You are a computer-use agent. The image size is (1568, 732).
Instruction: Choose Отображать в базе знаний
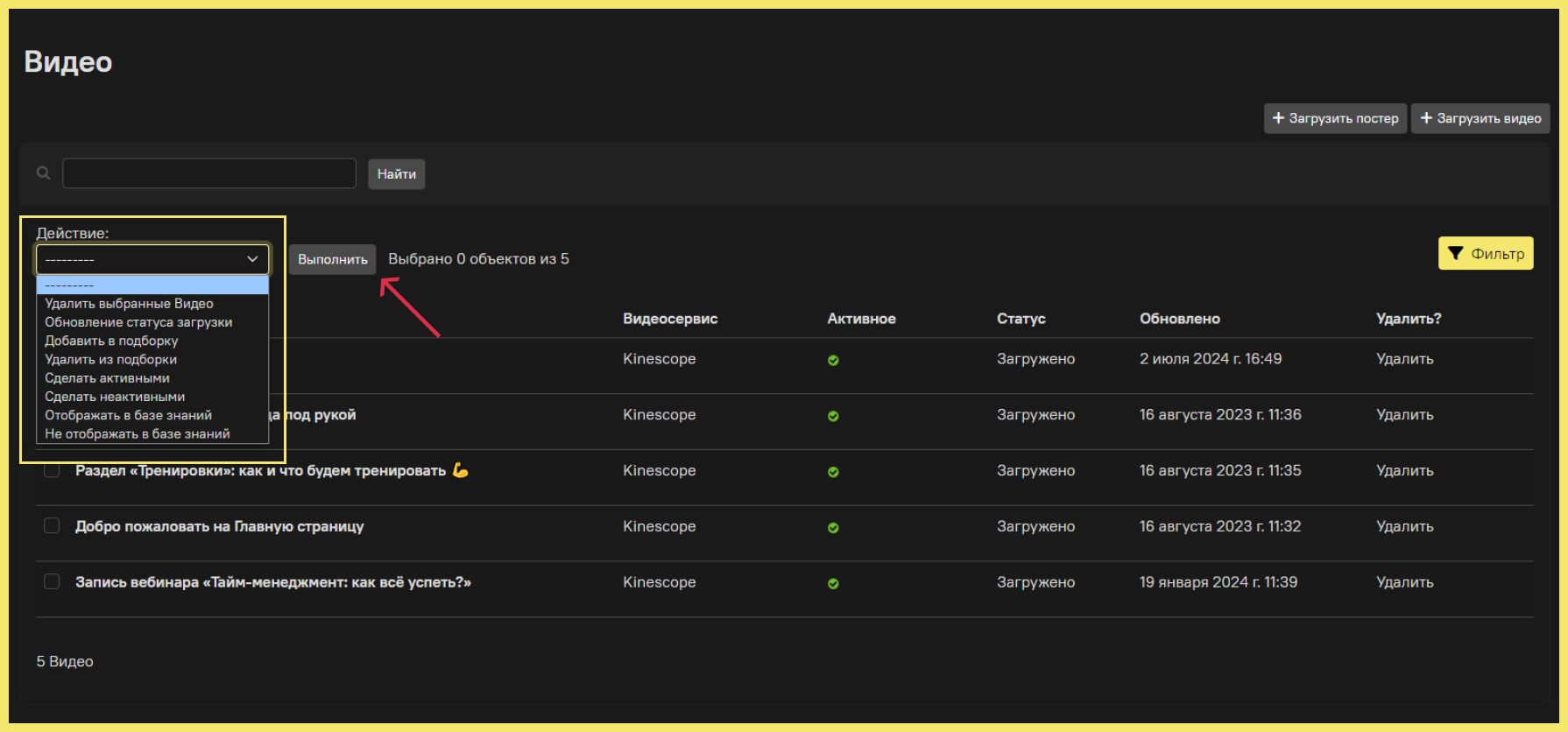pyautogui.click(x=152, y=415)
